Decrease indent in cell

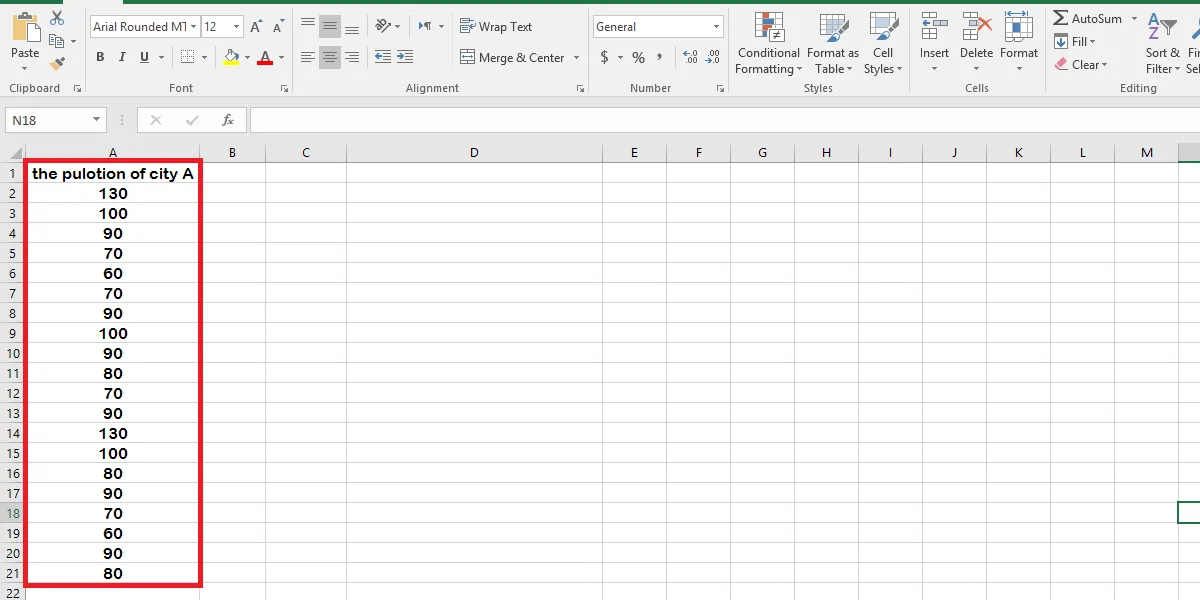382,58
